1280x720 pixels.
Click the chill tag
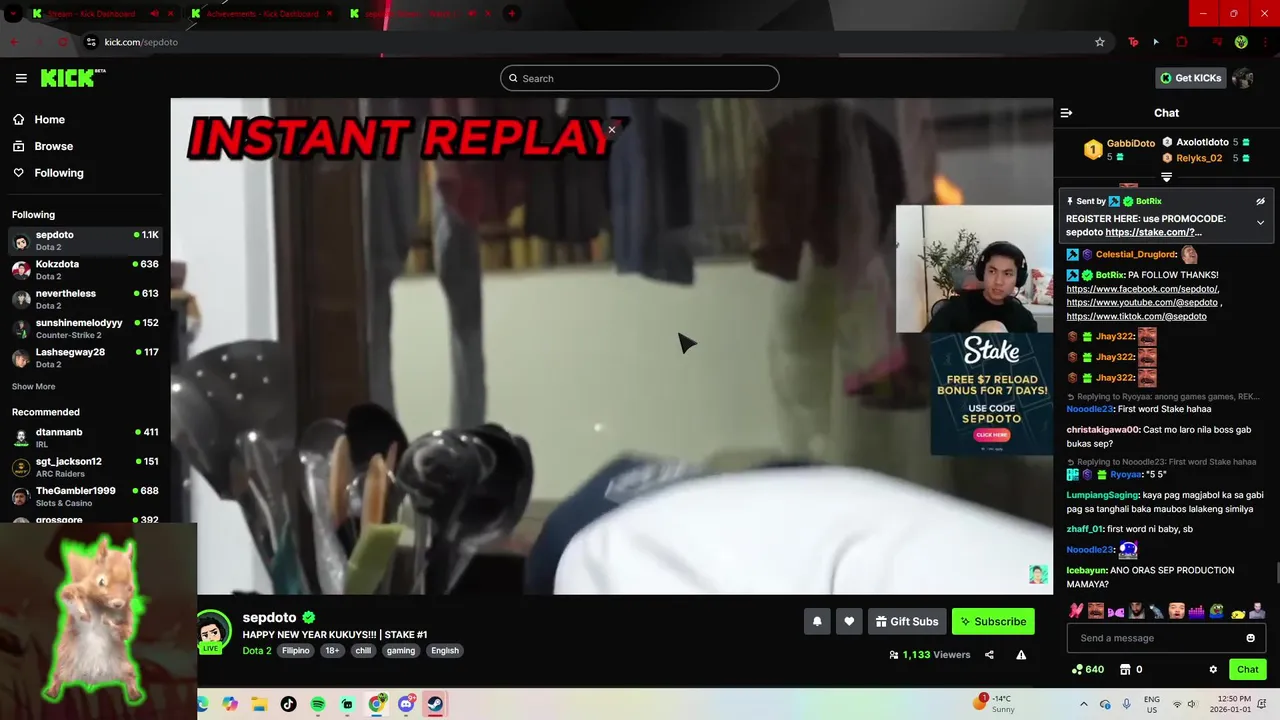pos(363,650)
